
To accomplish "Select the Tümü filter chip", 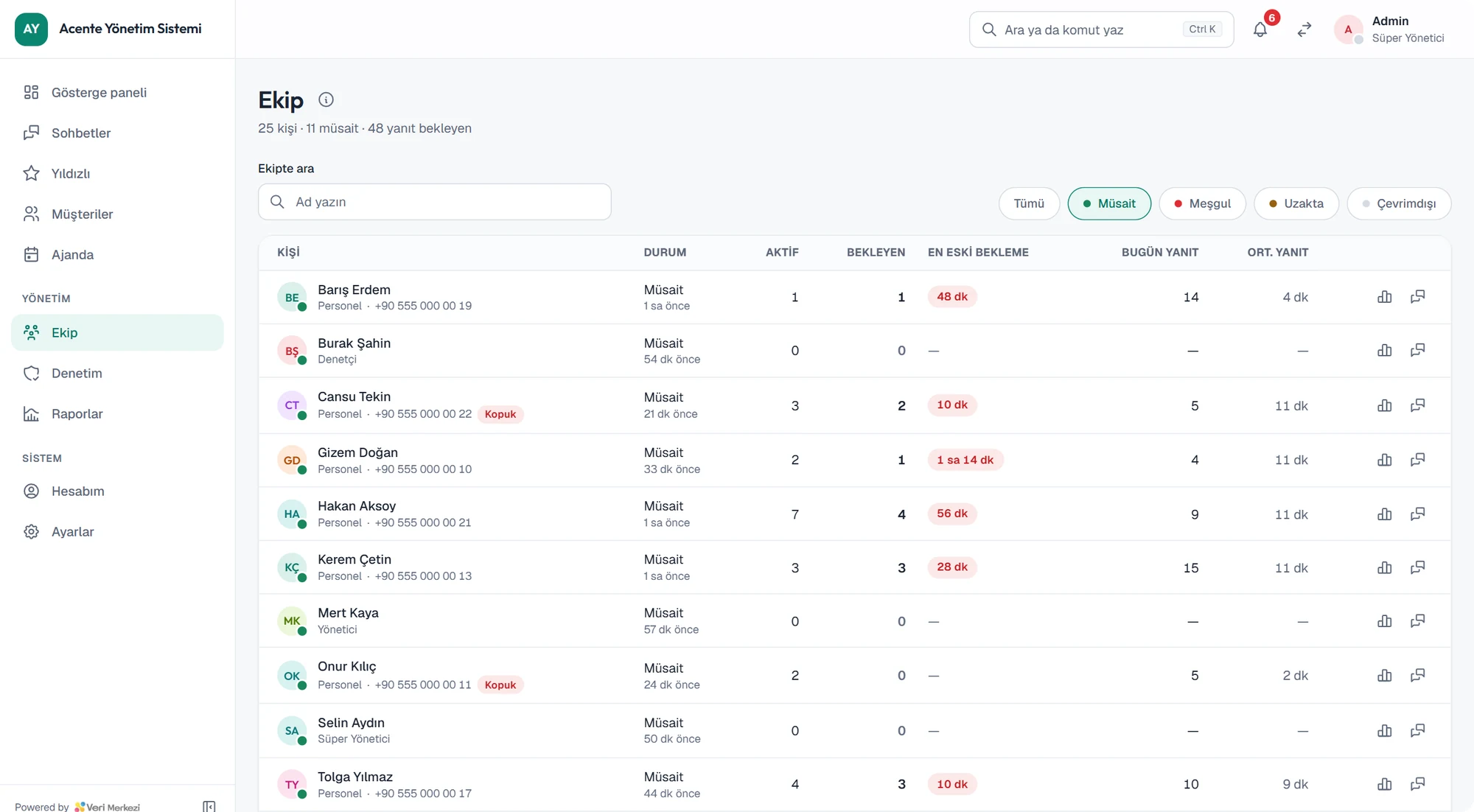I will click(x=1029, y=203).
